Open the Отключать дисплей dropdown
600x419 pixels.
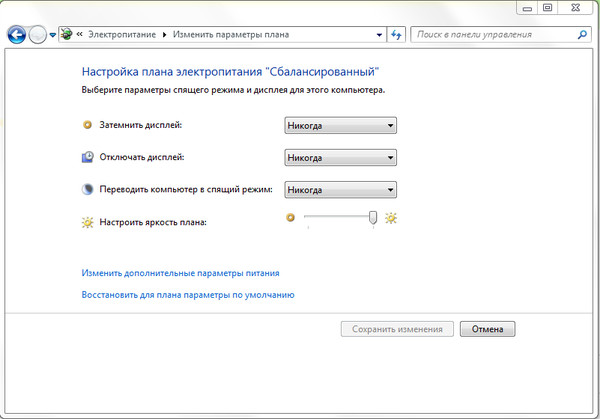coord(341,158)
